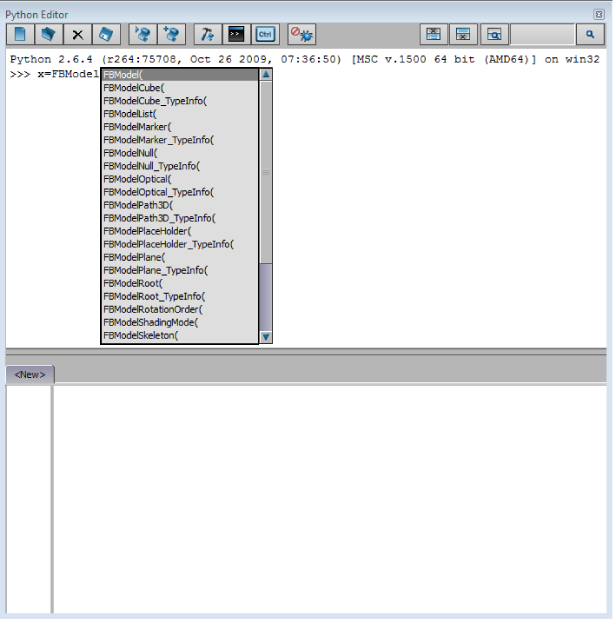Viewport: 613px width, 619px height.
Task: Select FBModelList( completion entry
Action: (180, 114)
